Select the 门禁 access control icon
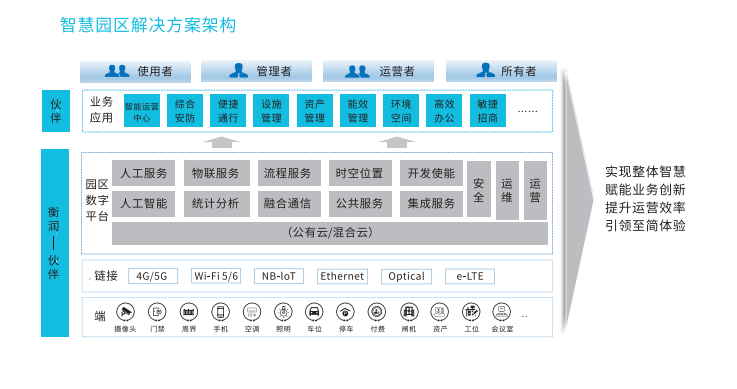This screenshot has height=389, width=737. (157, 312)
